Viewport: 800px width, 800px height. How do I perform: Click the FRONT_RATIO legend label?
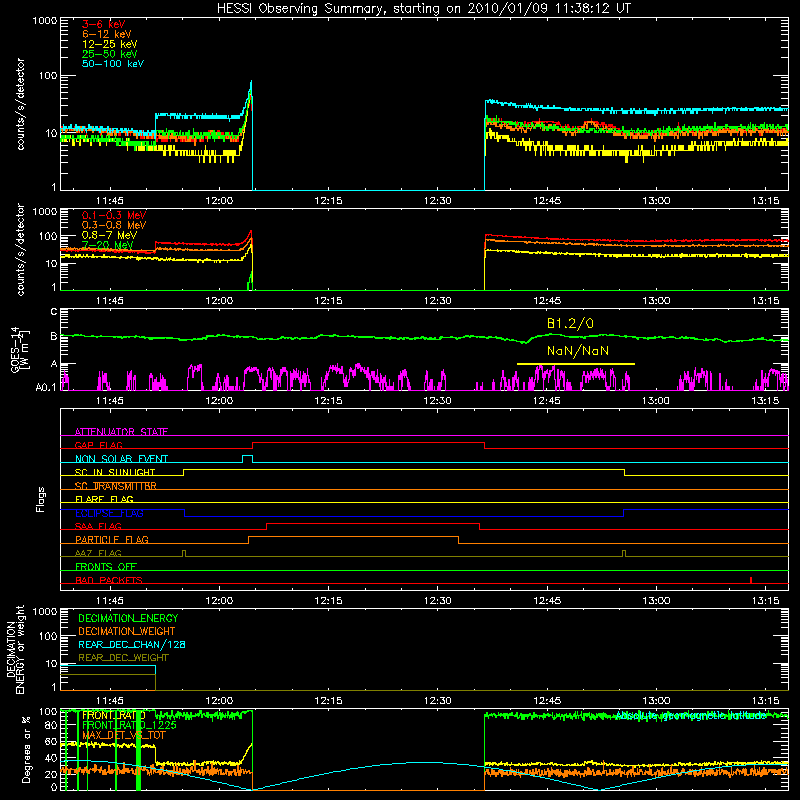pos(113,715)
